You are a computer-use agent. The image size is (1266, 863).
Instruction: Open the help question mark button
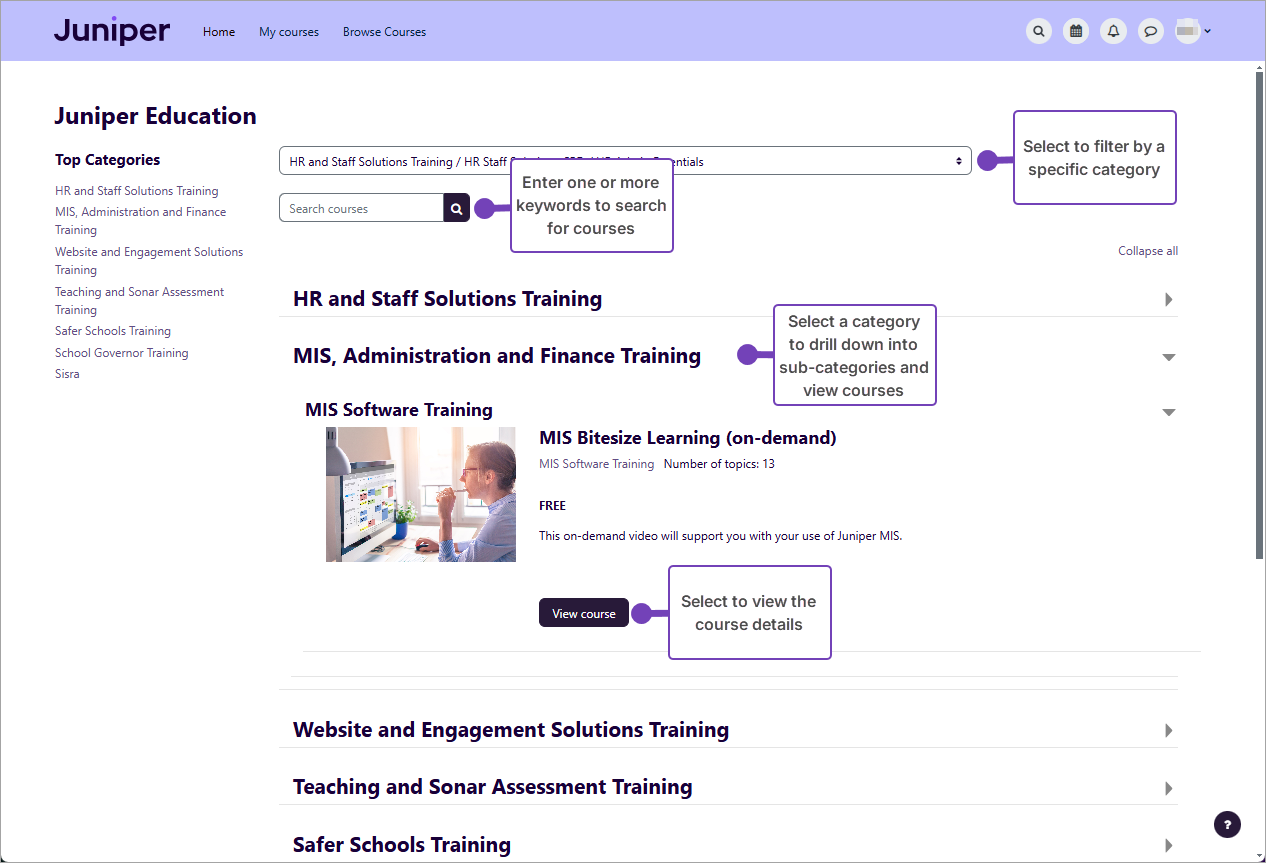point(1227,824)
